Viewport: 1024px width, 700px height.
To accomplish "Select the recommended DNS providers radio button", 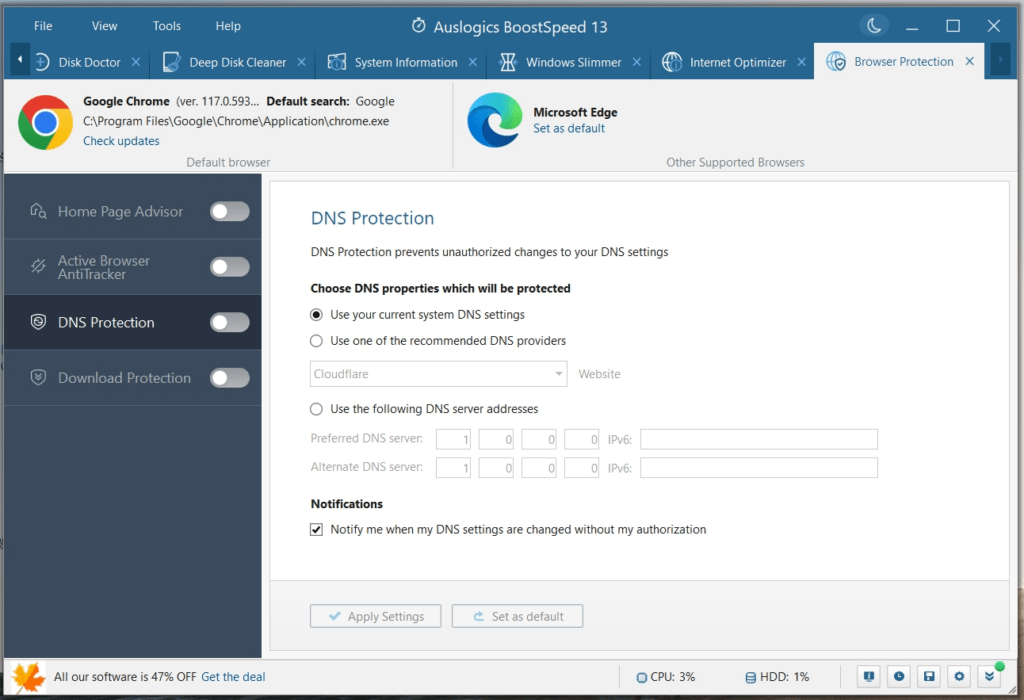I will 316,340.
